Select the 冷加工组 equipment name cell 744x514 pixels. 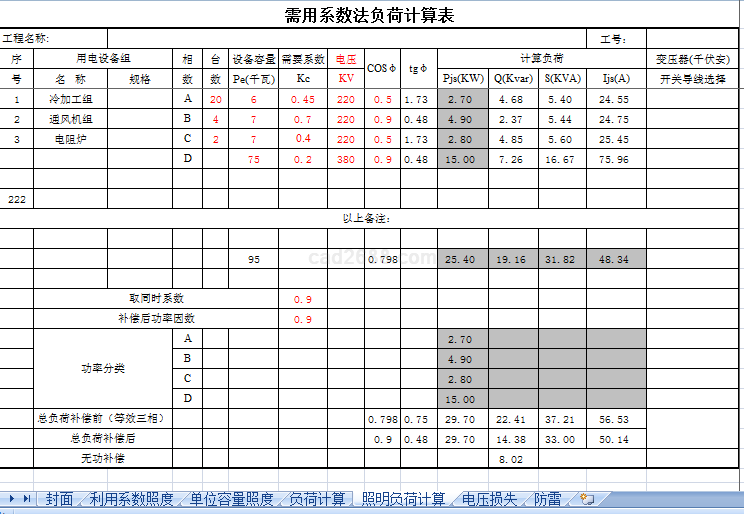point(69,99)
